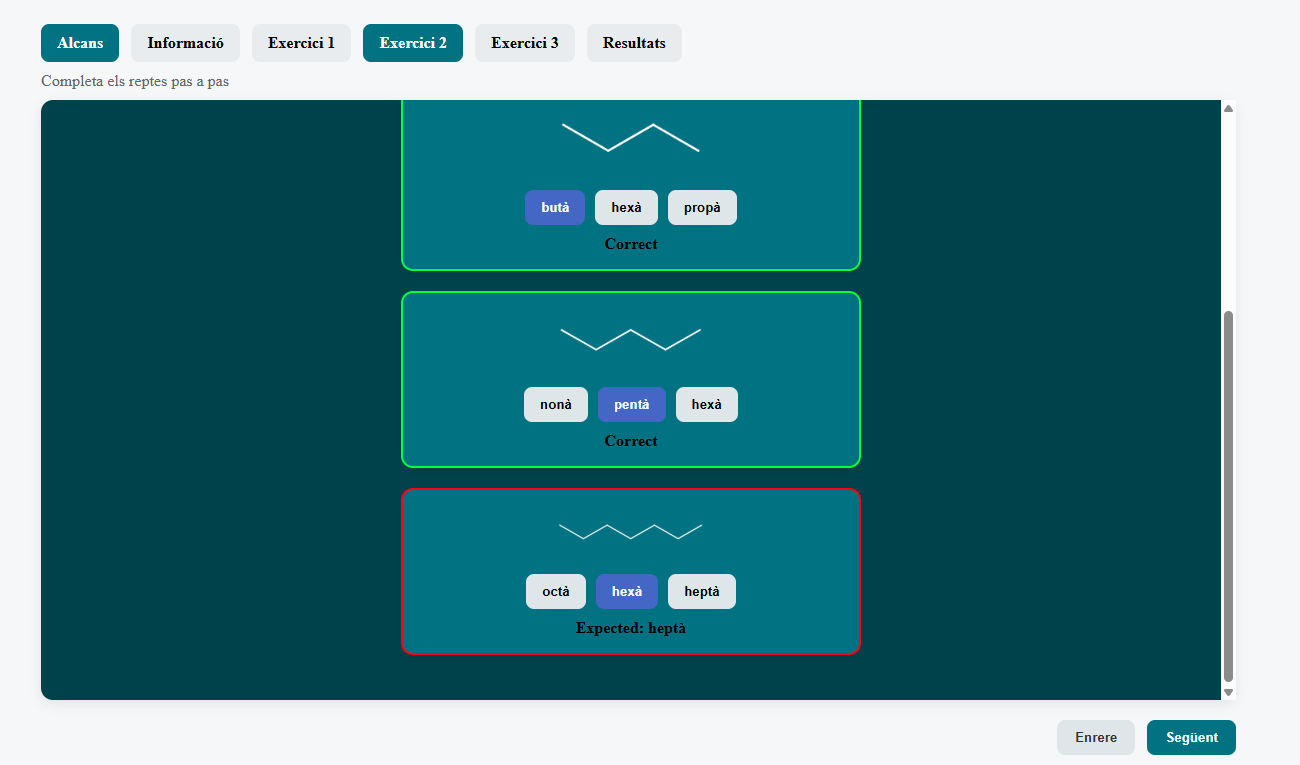Choose the butà answer option

[555, 208]
